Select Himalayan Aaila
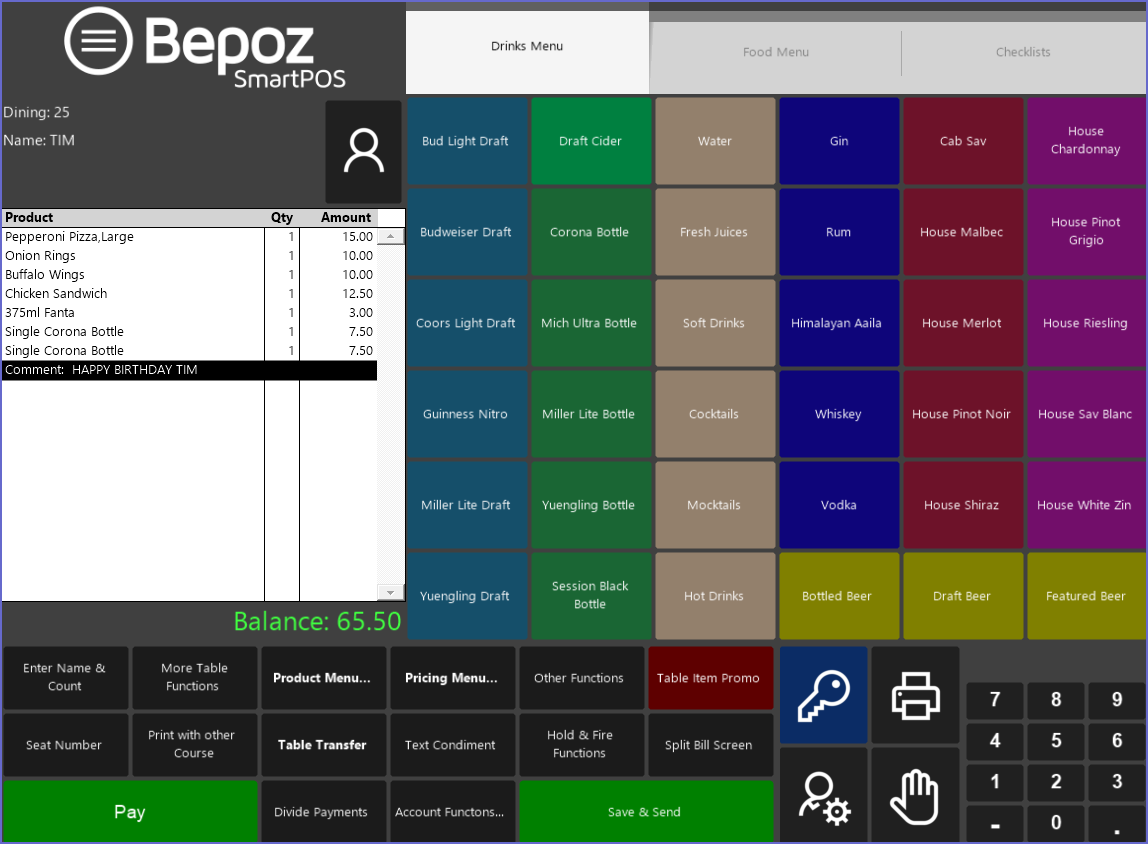 pyautogui.click(x=839, y=323)
